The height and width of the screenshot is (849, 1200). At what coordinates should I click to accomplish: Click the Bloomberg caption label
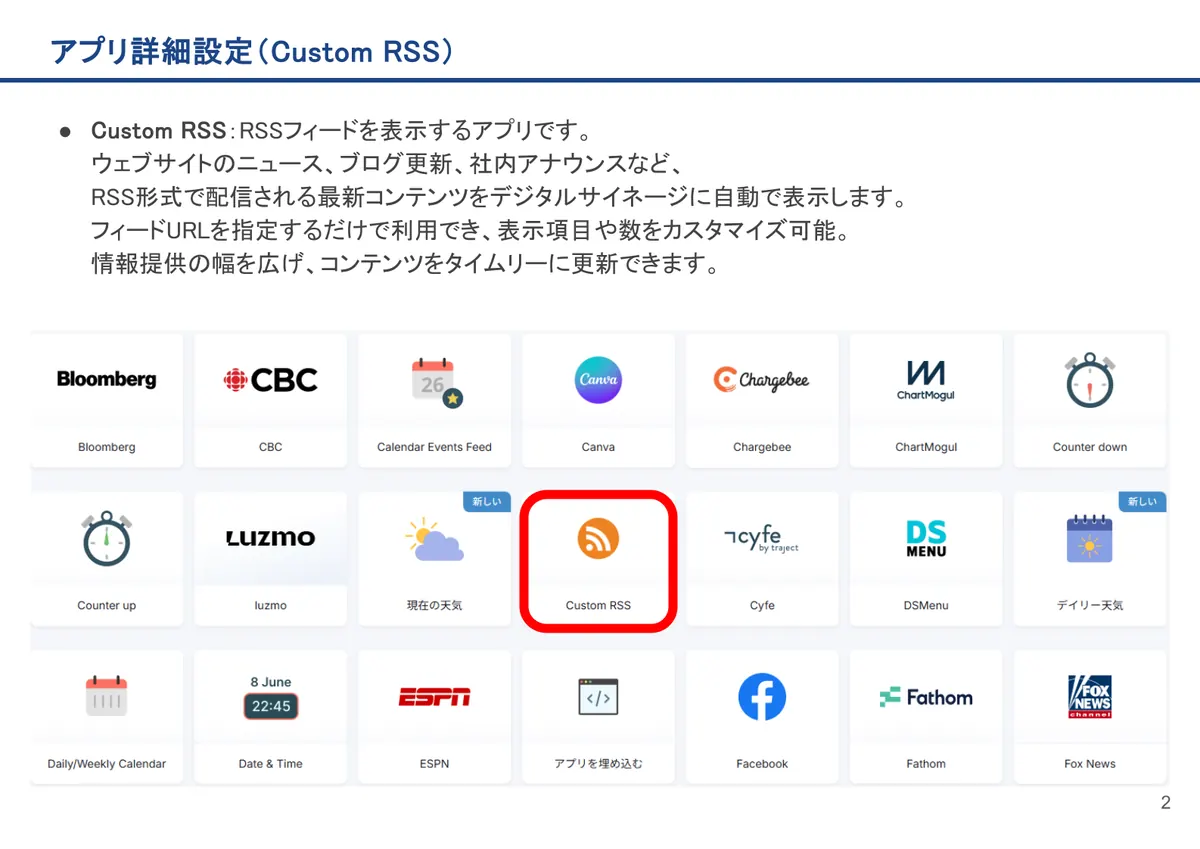(107, 447)
